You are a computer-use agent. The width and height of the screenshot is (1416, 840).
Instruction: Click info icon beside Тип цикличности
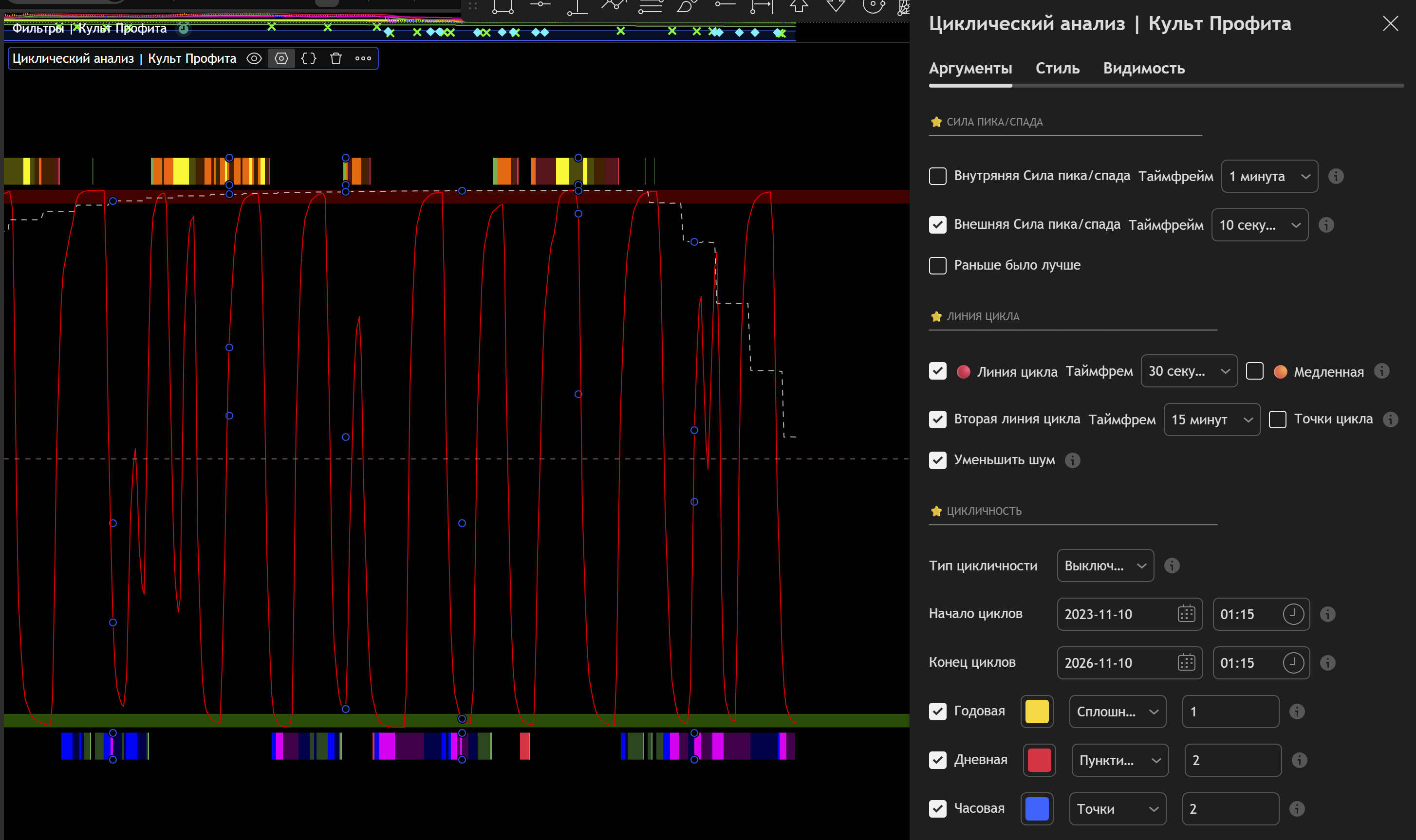1172,566
